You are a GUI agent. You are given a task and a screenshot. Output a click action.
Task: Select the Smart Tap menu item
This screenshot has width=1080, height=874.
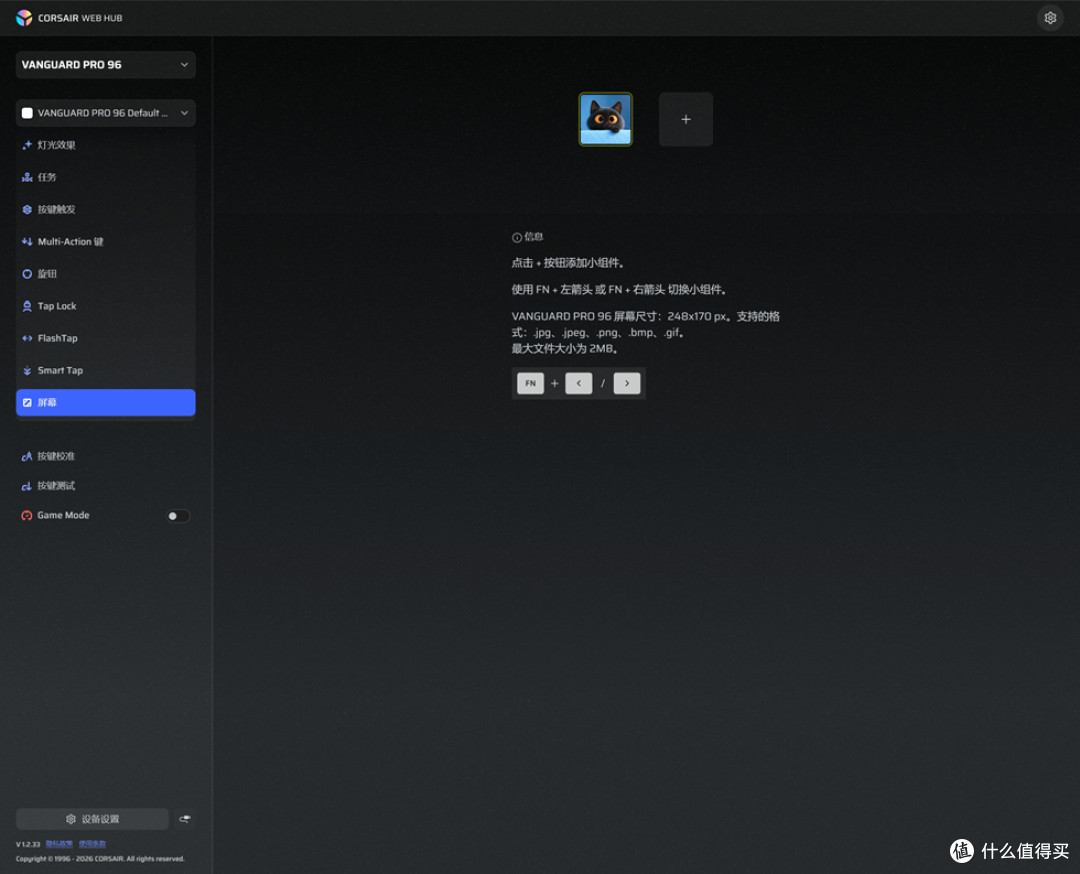coord(105,371)
